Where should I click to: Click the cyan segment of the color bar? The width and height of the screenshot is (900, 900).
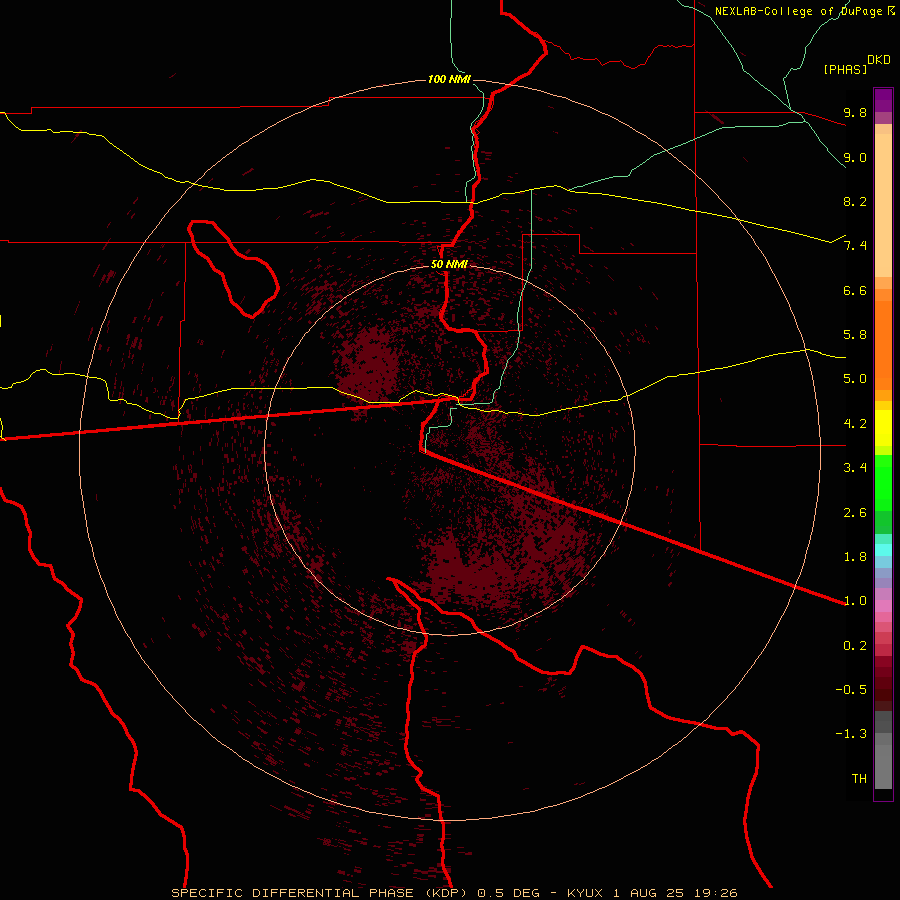coord(883,550)
